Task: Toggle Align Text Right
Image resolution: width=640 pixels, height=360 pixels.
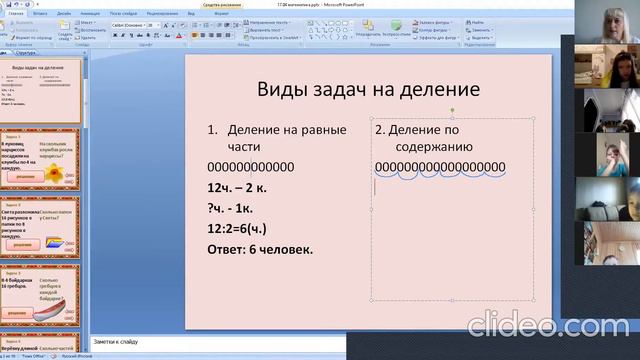Action: pyautogui.click(x=211, y=36)
